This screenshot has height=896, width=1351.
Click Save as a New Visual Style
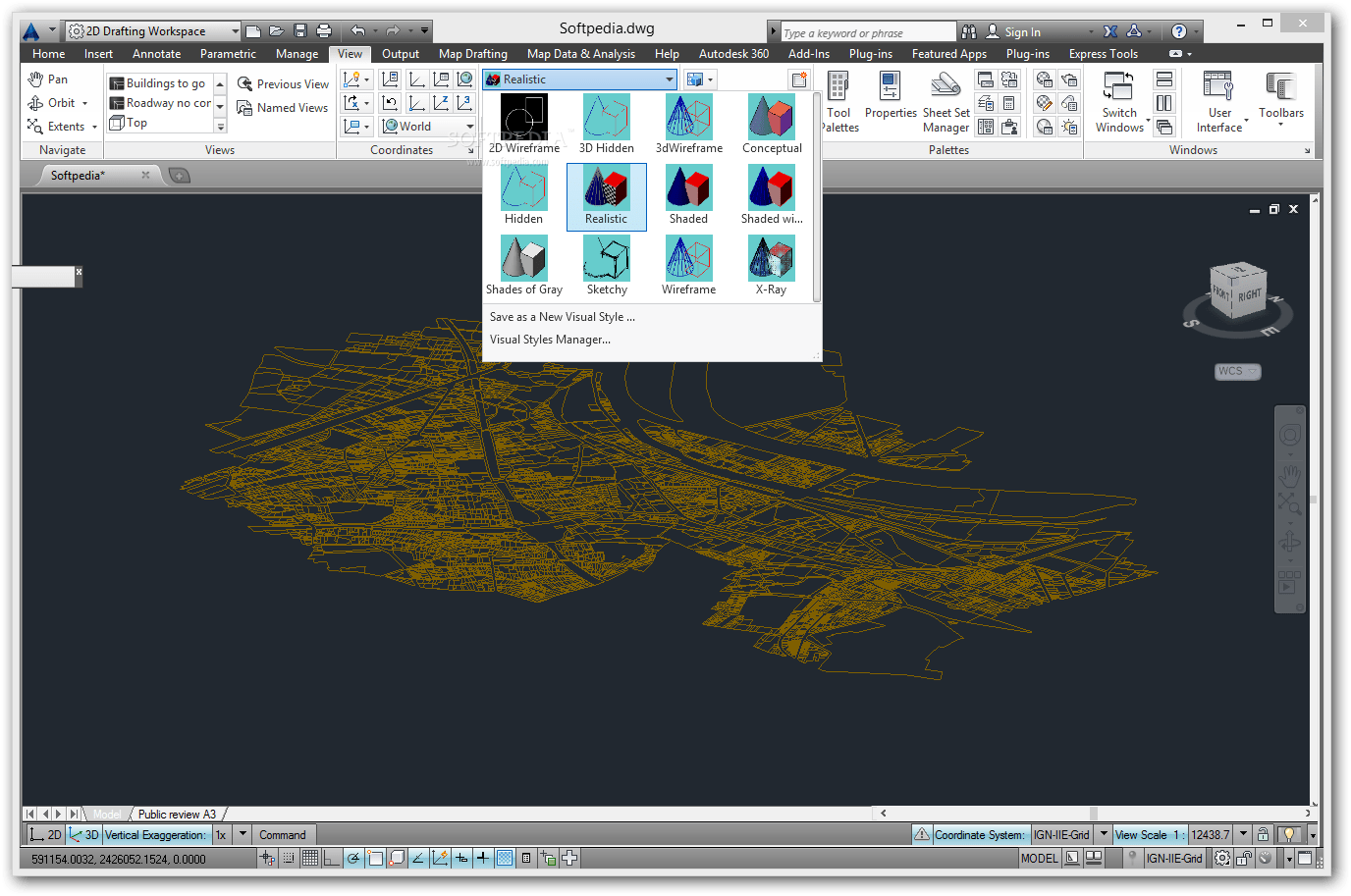(562, 316)
